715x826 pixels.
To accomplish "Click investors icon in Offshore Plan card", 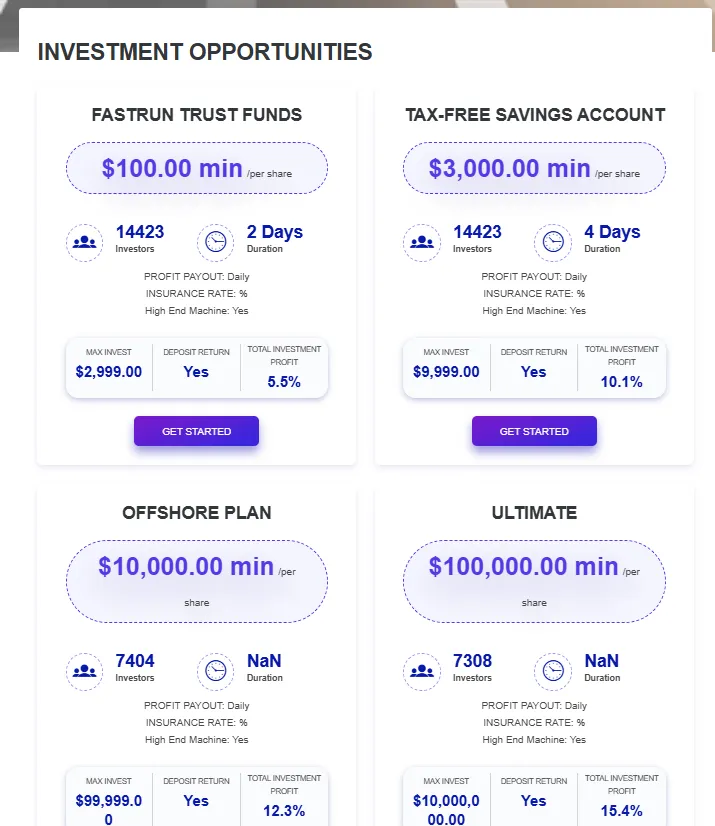I will pos(84,671).
